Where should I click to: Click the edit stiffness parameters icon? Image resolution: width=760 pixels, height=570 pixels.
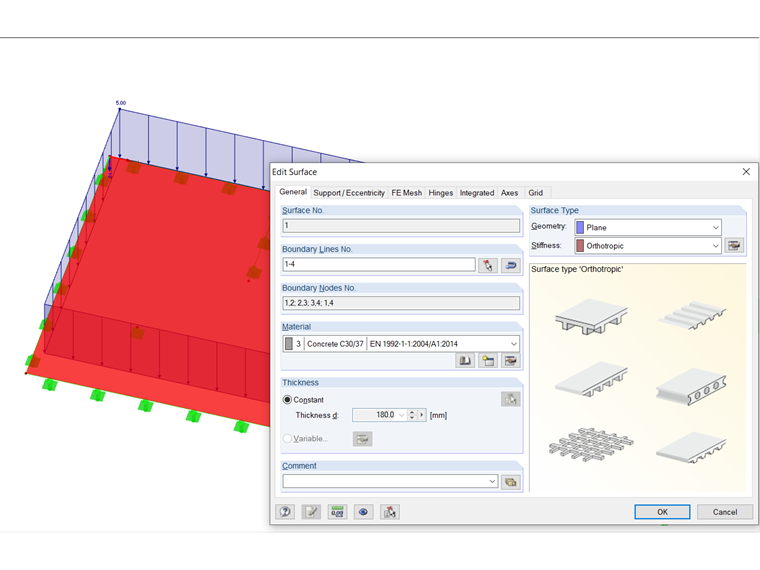734,246
